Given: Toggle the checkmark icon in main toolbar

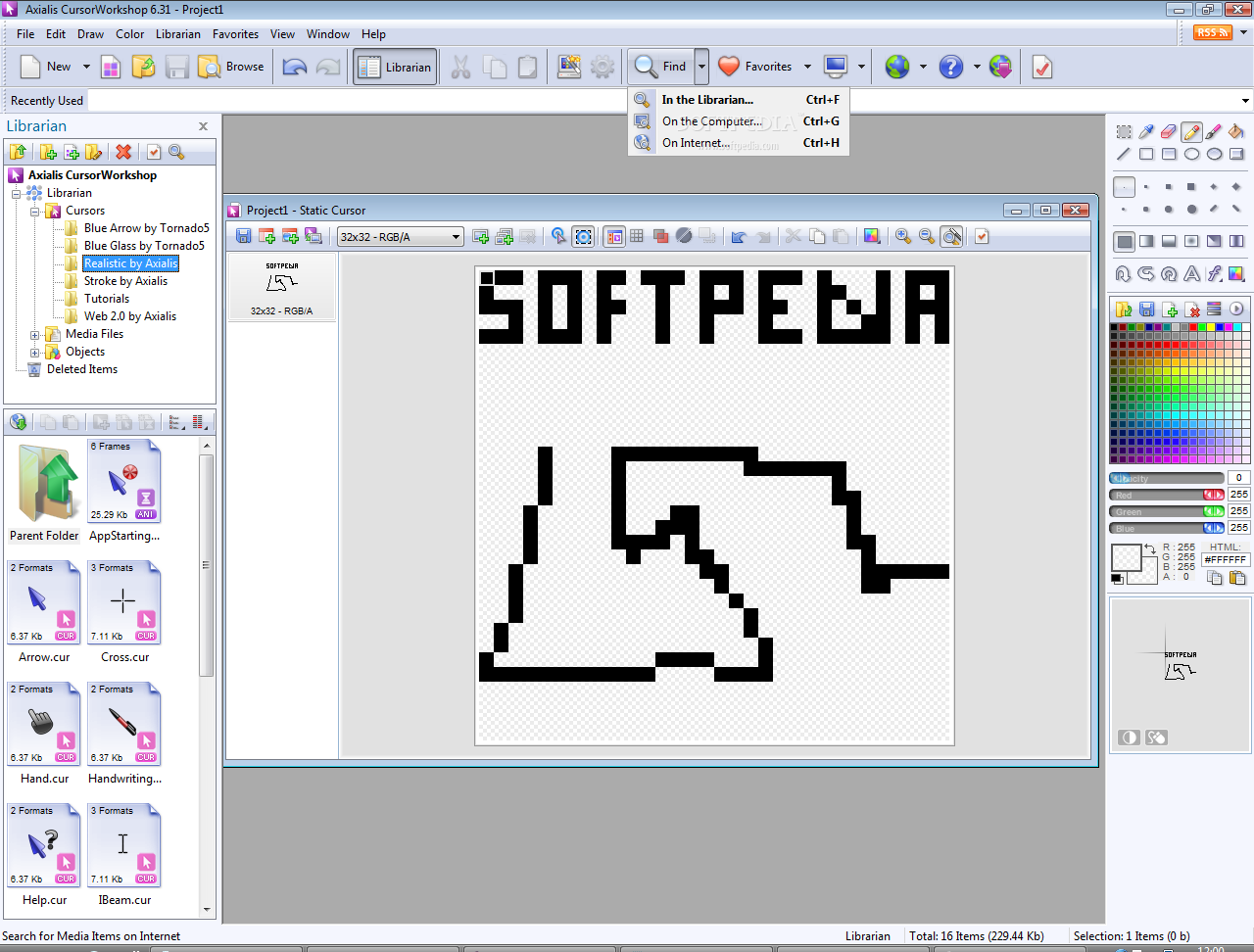Looking at the screenshot, I should pos(1042,67).
